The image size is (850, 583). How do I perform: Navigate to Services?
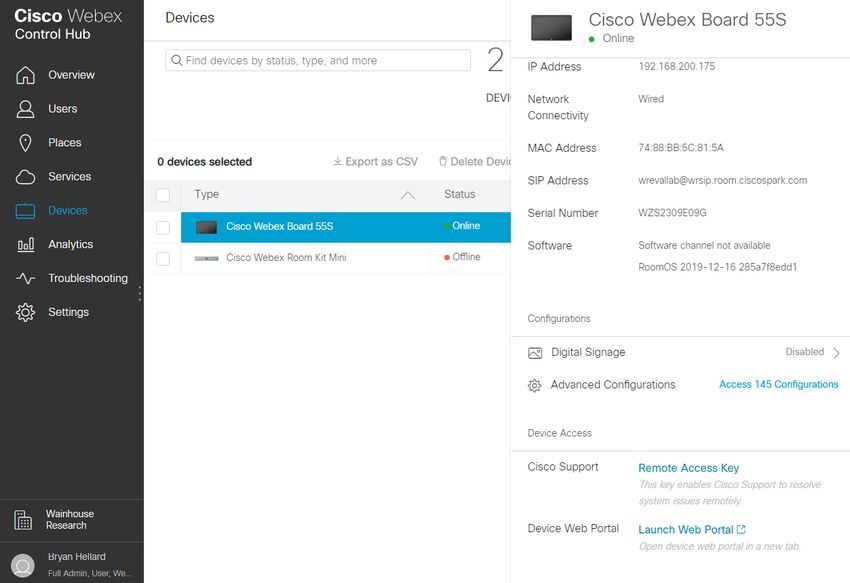click(x=70, y=177)
